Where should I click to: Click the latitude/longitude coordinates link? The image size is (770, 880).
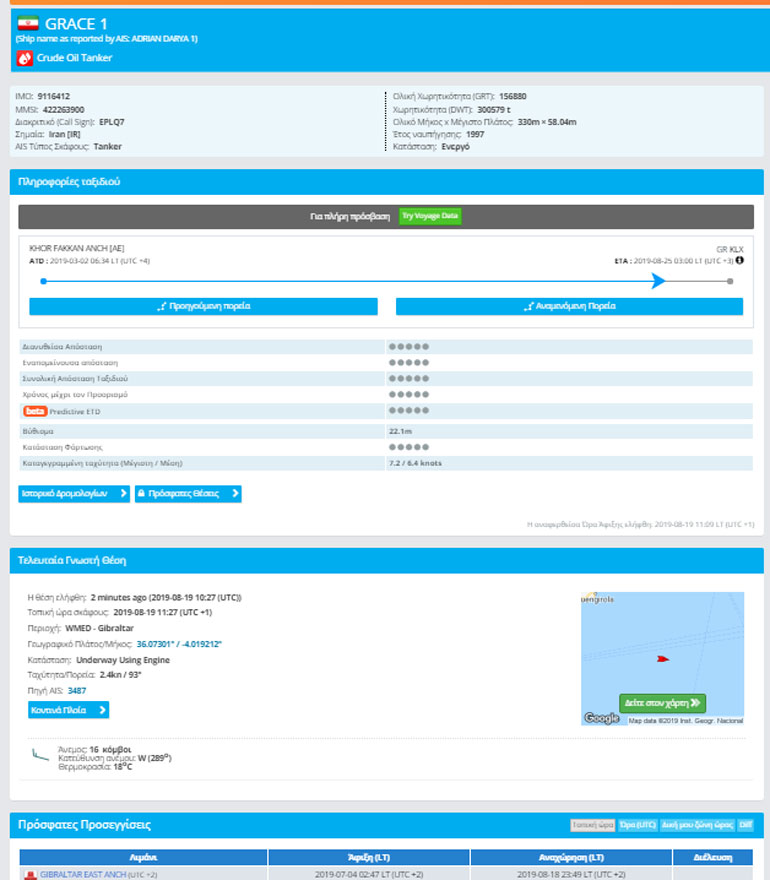(x=179, y=644)
